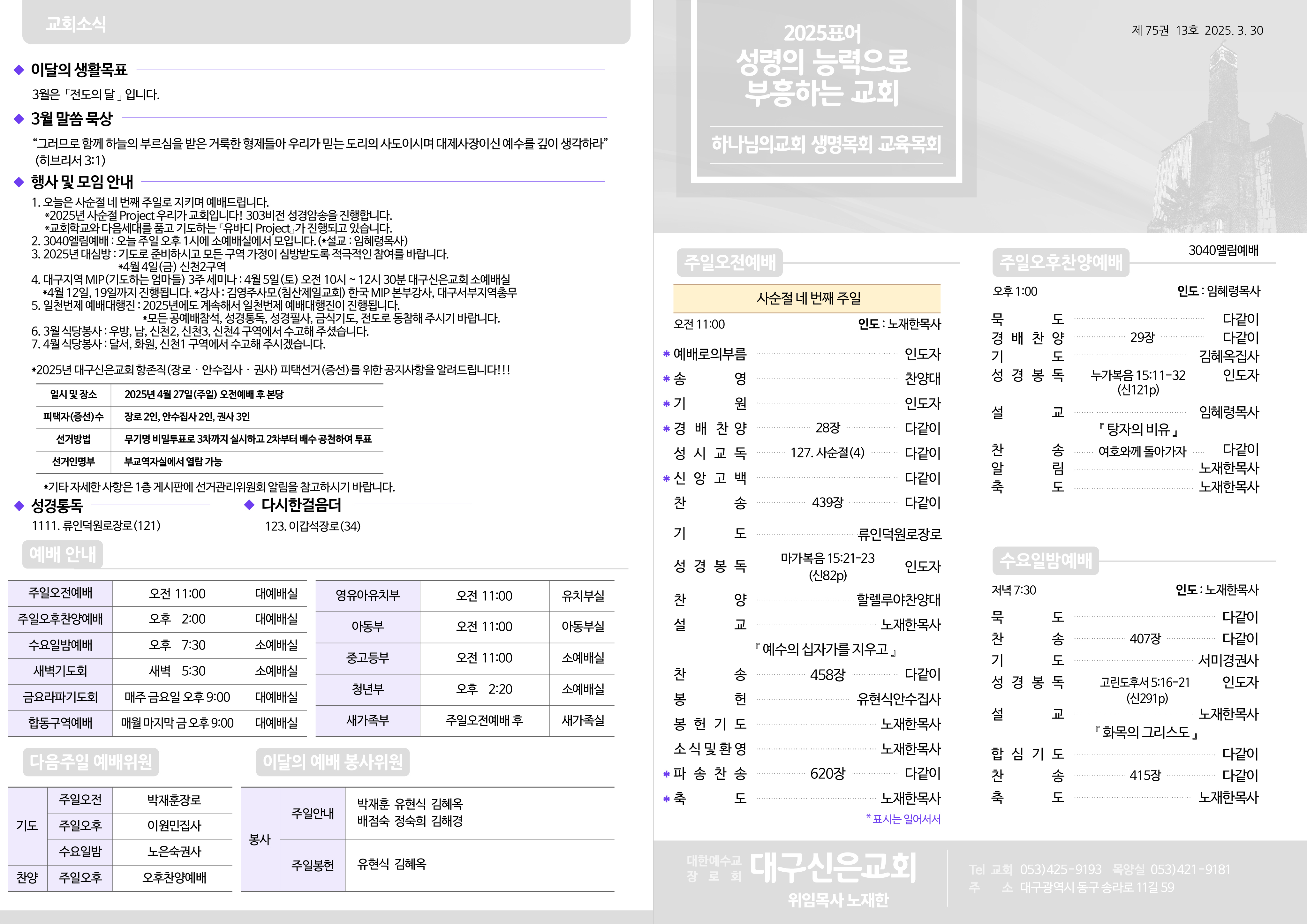Click the diamond bullet beside 성경통독

pyautogui.click(x=19, y=505)
